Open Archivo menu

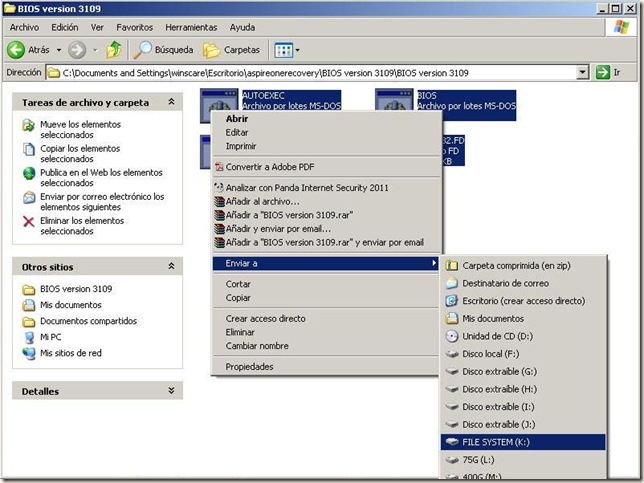tap(24, 28)
